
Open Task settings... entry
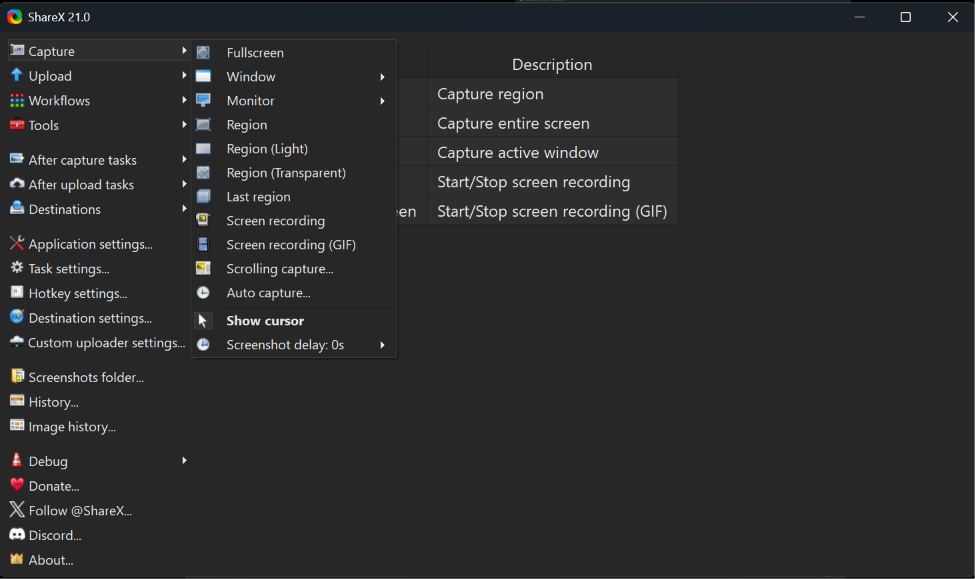tap(97, 269)
